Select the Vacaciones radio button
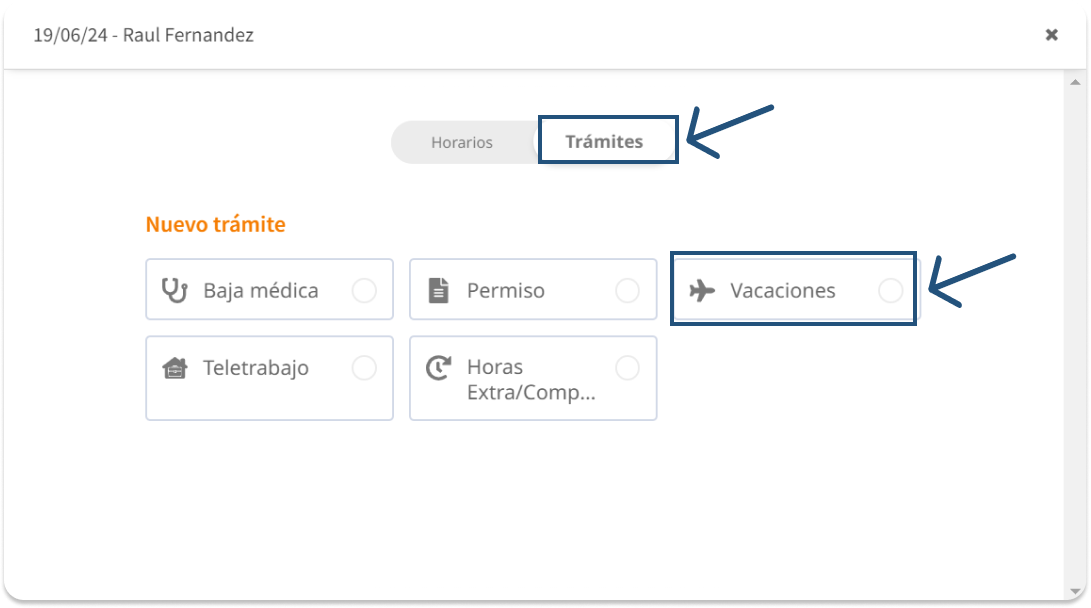 tap(890, 291)
